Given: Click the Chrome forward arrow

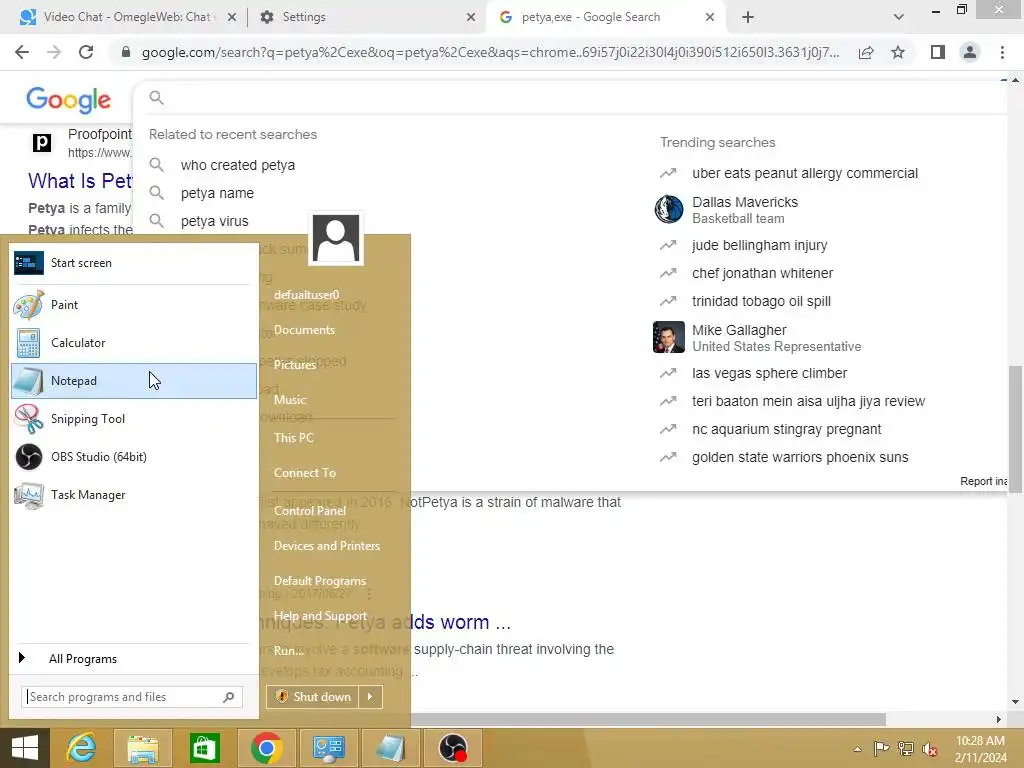Looking at the screenshot, I should click(x=54, y=52).
